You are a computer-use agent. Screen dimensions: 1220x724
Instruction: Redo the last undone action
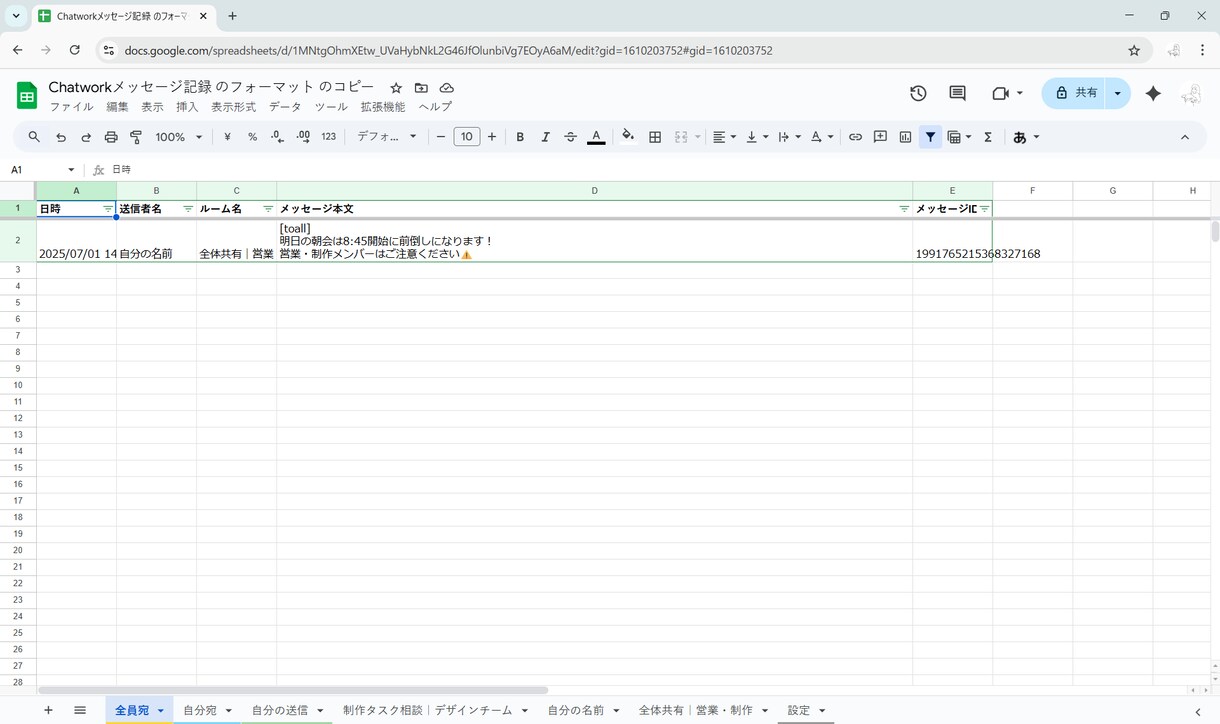[86, 137]
